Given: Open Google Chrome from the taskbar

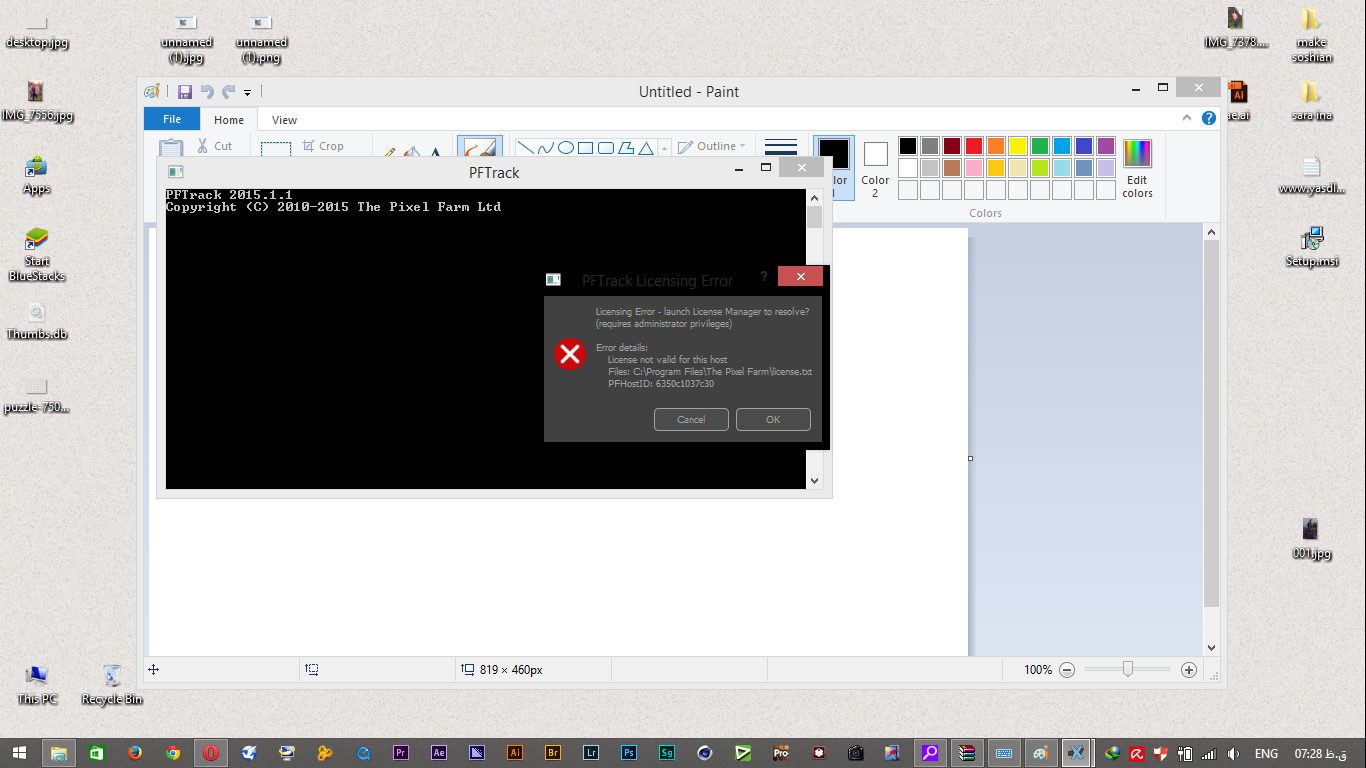Looking at the screenshot, I should tap(173, 753).
